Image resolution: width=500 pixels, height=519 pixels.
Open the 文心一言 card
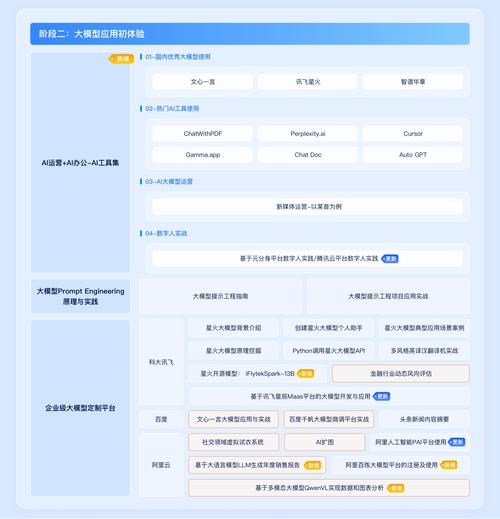tap(202, 82)
